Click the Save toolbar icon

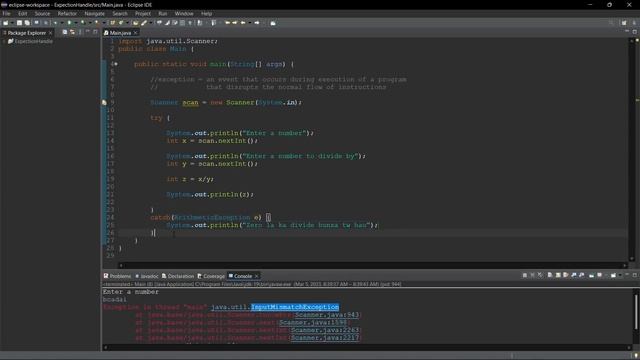click(19, 23)
